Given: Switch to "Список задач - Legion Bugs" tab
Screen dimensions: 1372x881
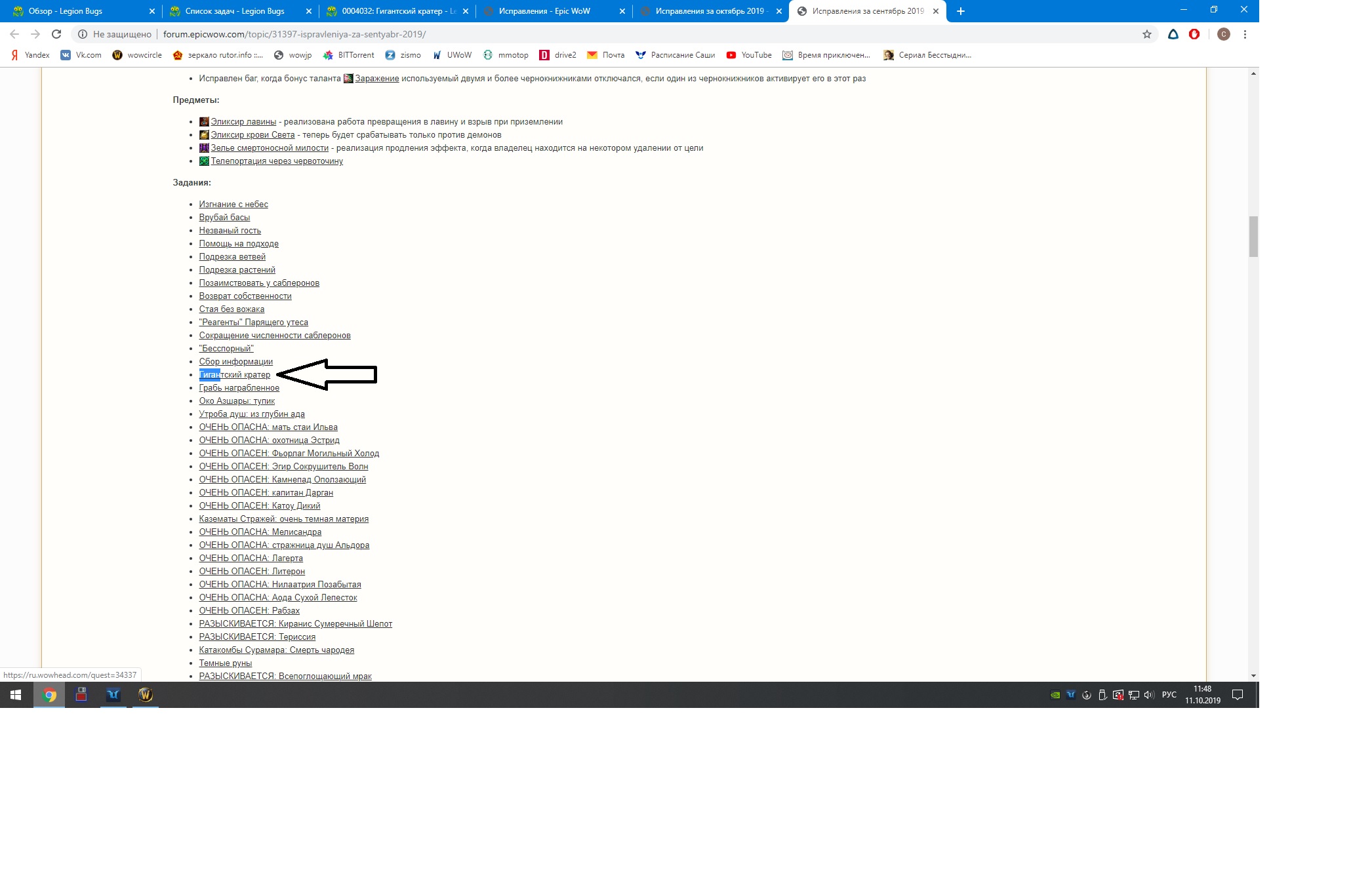Looking at the screenshot, I should pyautogui.click(x=235, y=11).
